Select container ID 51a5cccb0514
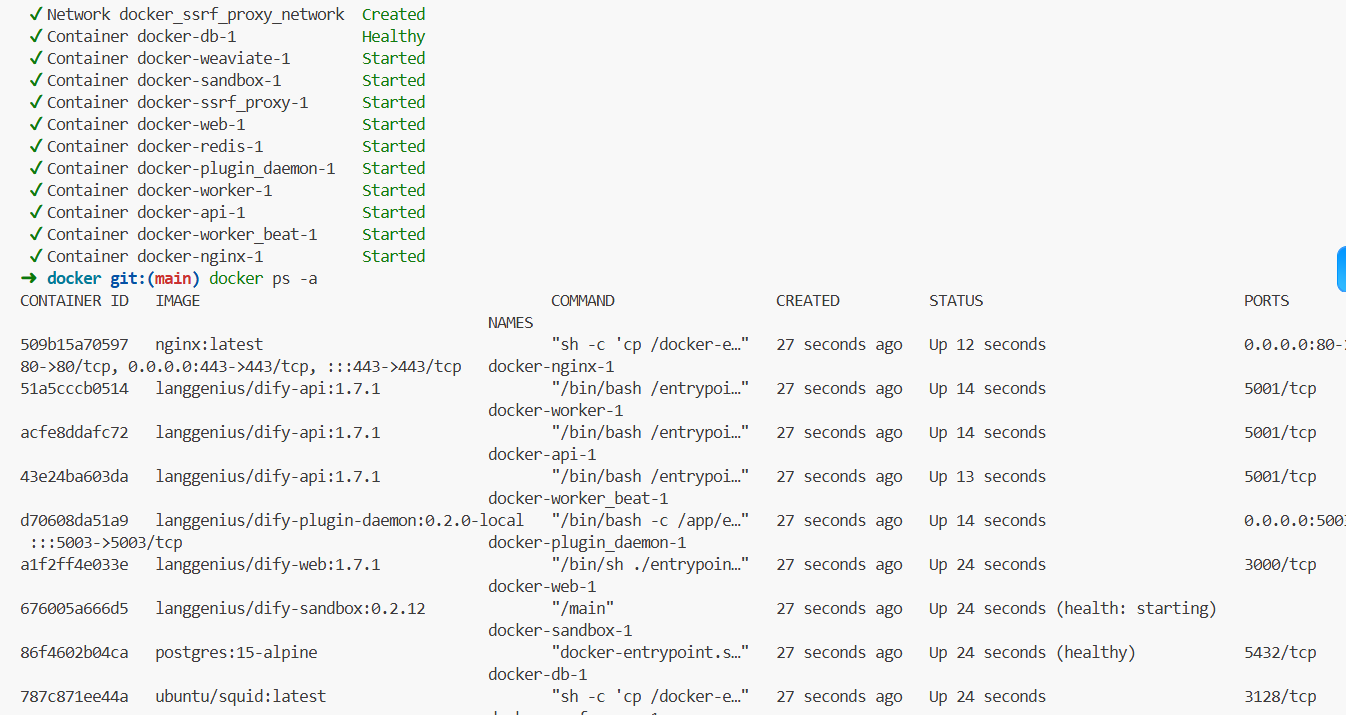The image size is (1346, 715). click(x=74, y=389)
